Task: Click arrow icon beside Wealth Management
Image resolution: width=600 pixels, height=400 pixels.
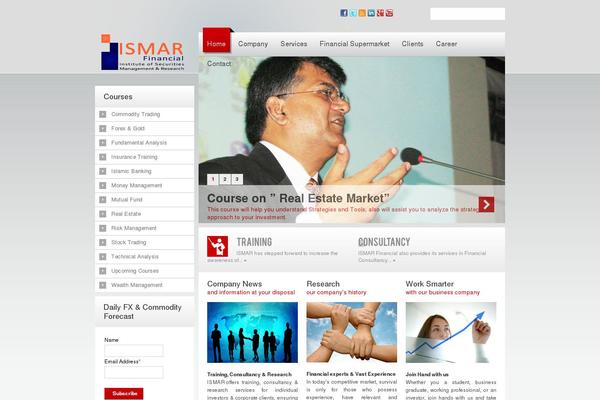Action: click(x=103, y=285)
